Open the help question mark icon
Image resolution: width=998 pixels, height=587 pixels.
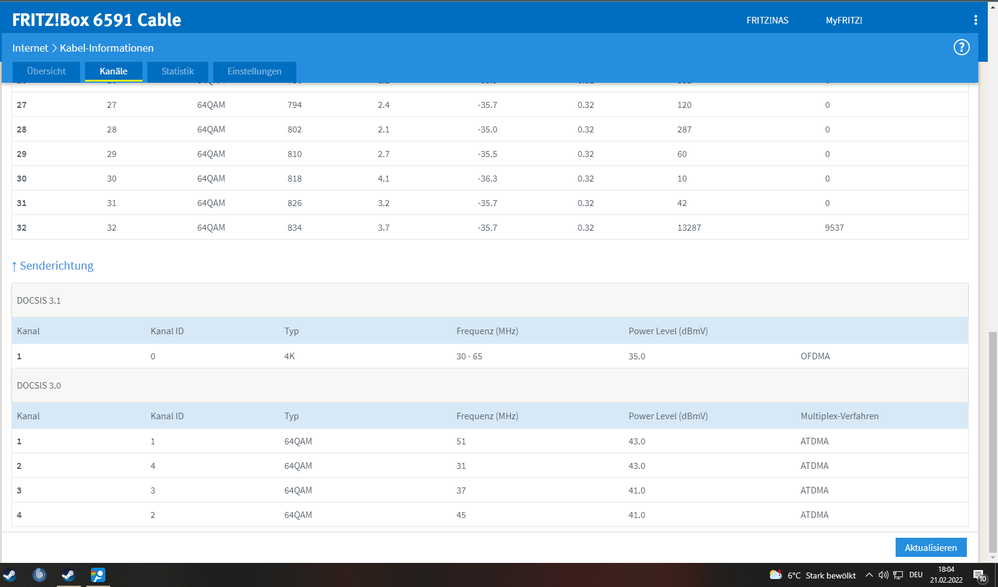pyautogui.click(x=962, y=48)
